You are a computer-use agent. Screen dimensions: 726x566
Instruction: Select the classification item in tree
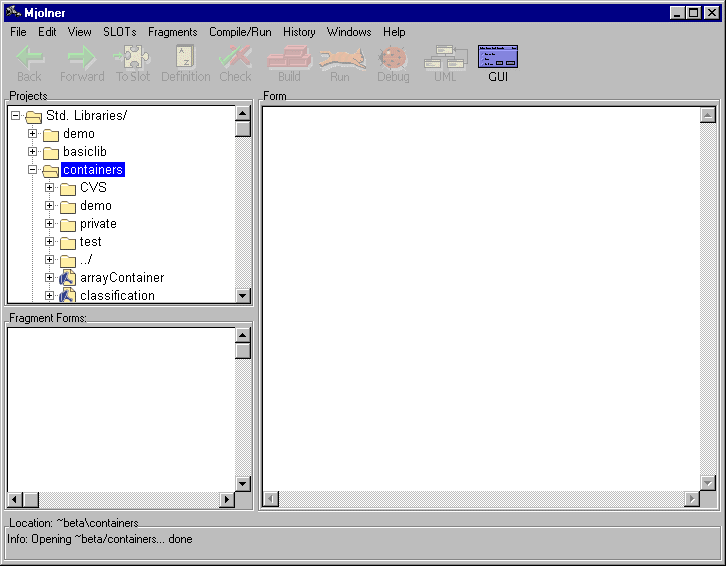point(117,296)
